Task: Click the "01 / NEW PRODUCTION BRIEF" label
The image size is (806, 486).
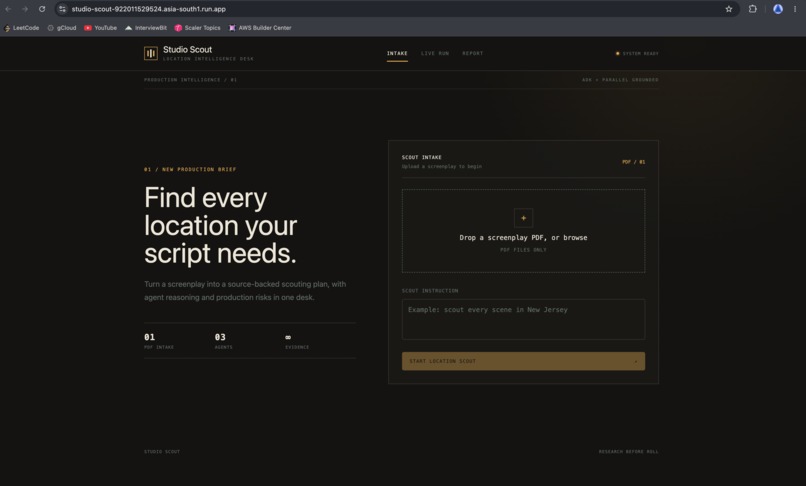Action: click(190, 169)
